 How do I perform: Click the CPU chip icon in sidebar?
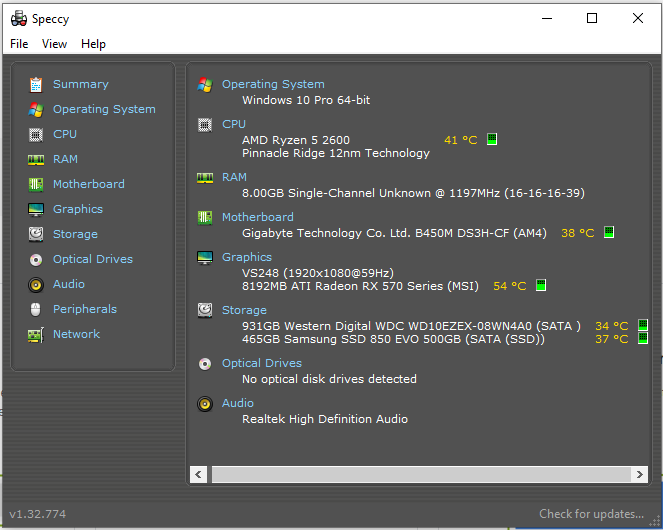coord(36,135)
